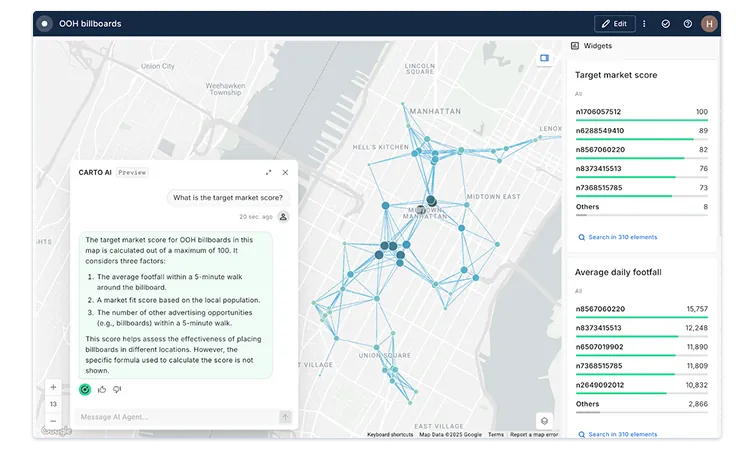Screen dimensions: 754x450
Task: Close the CARTO AI chat panel
Action: coord(285,172)
